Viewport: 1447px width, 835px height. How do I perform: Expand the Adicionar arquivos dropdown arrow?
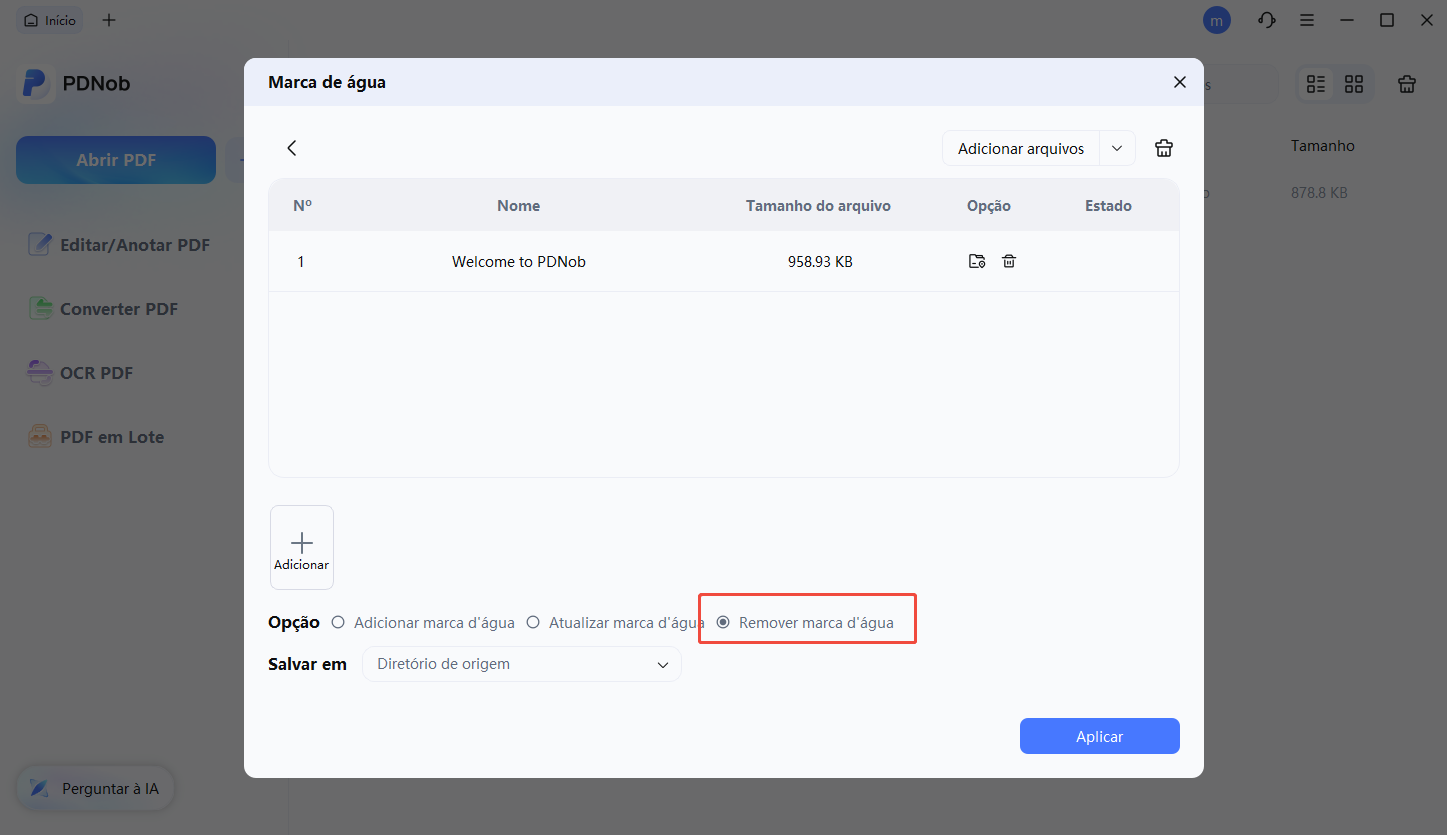1117,147
